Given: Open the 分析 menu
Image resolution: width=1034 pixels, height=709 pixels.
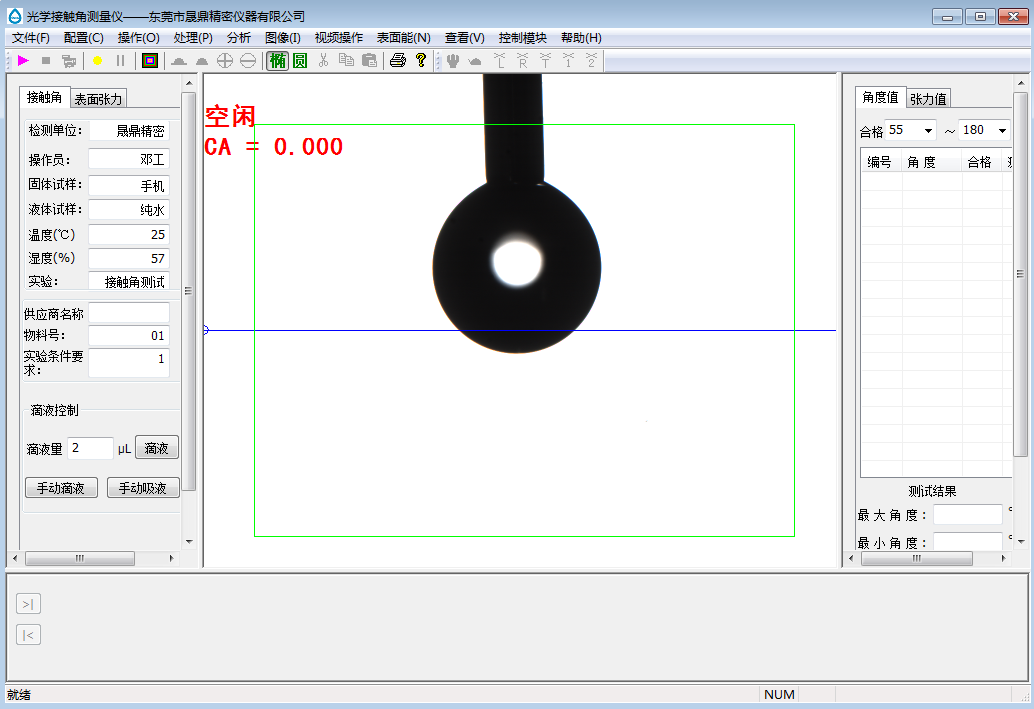Looking at the screenshot, I should pos(239,38).
